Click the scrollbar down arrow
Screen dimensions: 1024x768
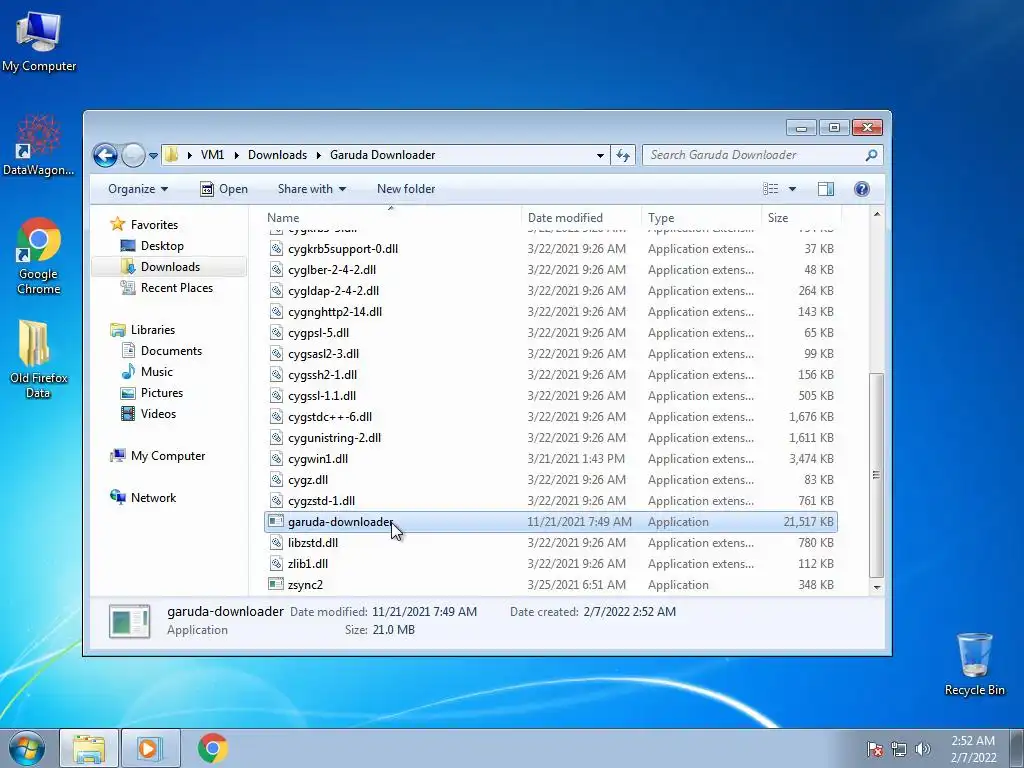coord(876,587)
